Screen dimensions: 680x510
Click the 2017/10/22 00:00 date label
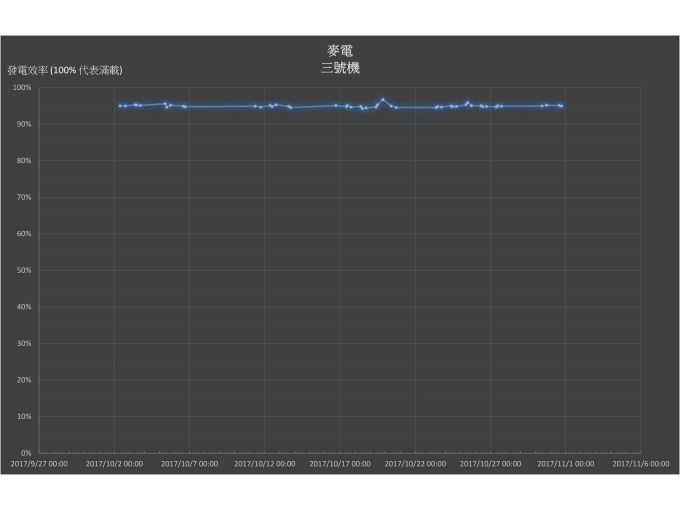pyautogui.click(x=415, y=464)
